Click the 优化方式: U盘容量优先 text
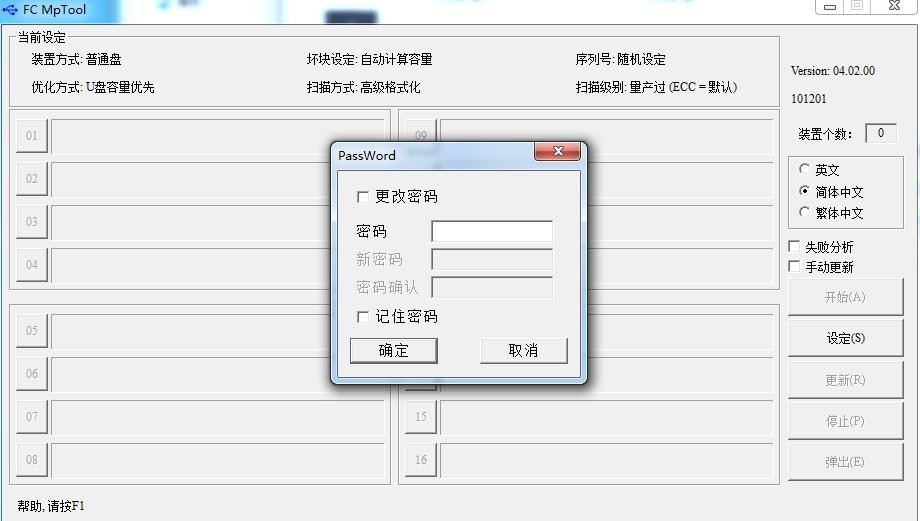The height and width of the screenshot is (521, 920). pos(93,87)
